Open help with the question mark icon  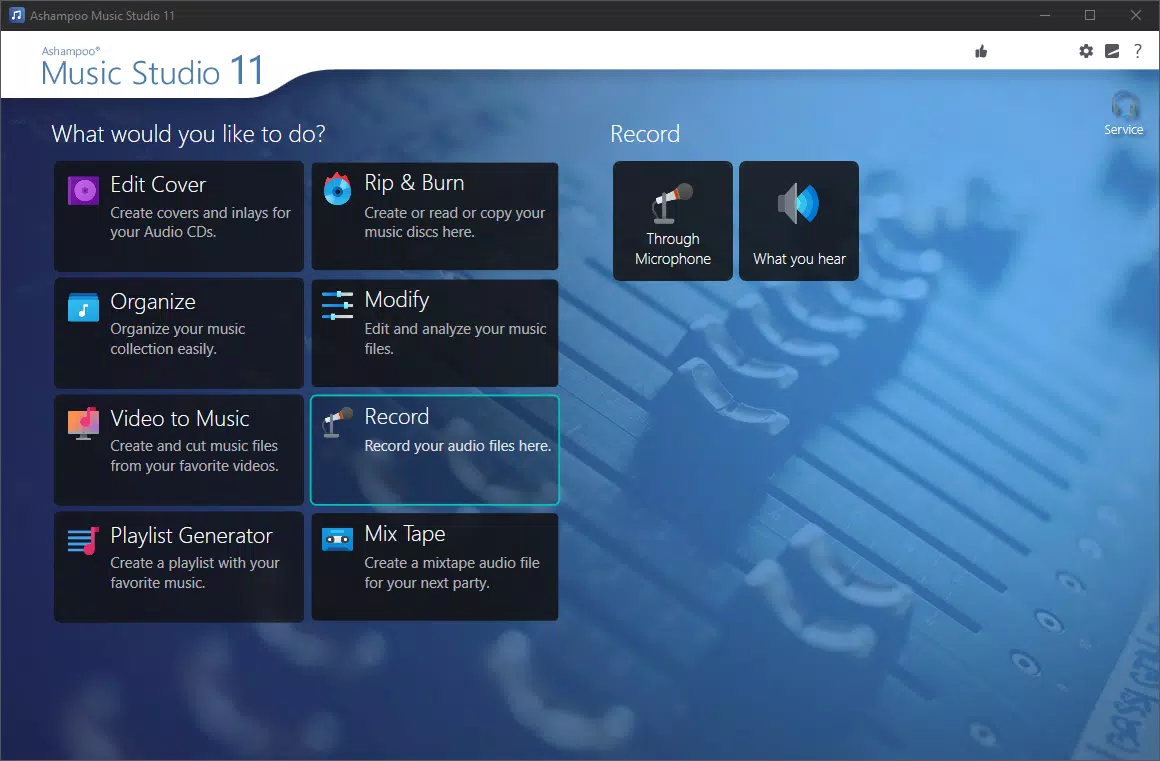[x=1138, y=51]
